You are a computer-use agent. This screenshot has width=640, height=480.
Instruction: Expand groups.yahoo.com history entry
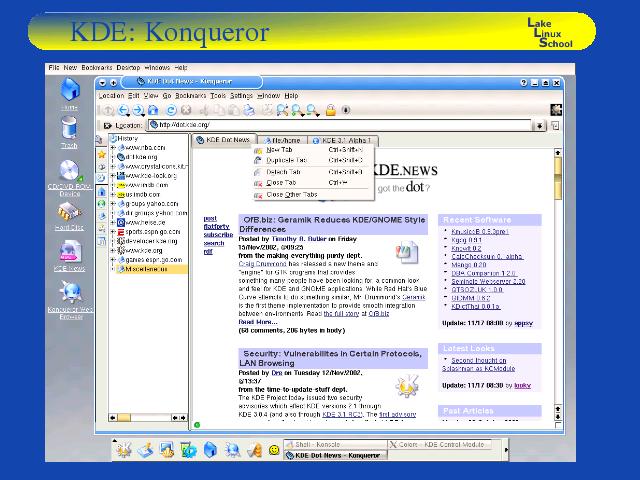(113, 204)
